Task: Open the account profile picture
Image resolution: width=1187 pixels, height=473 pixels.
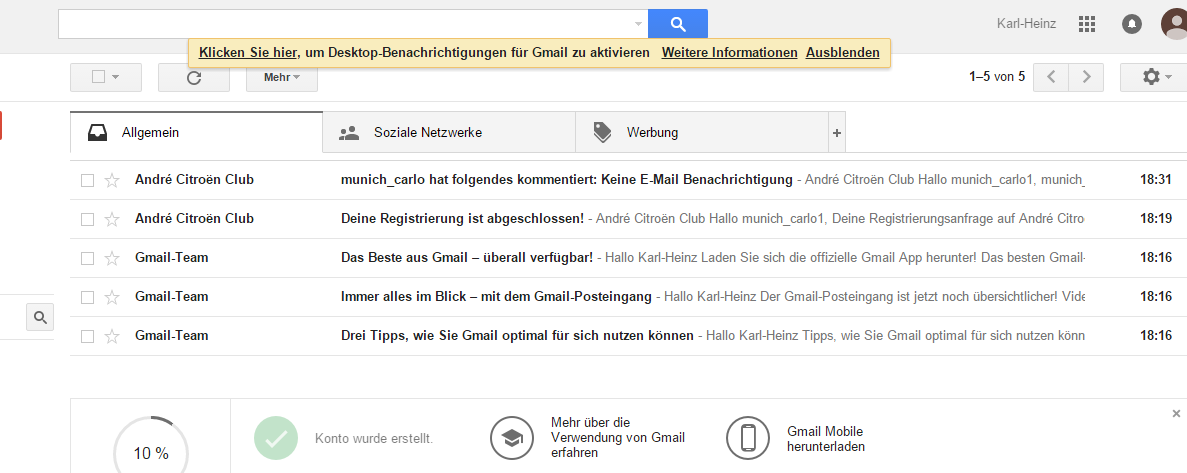Action: tap(1174, 24)
